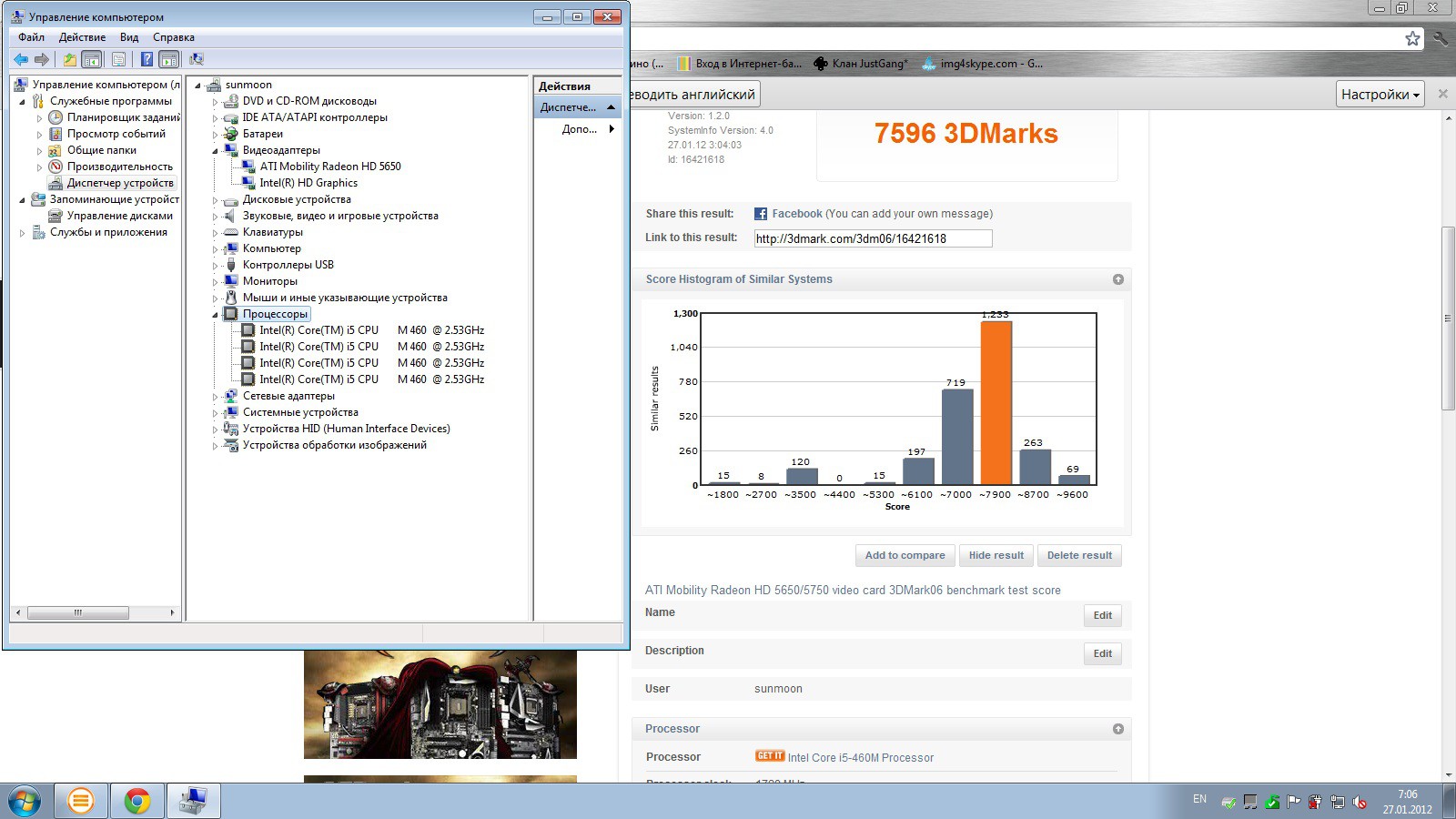Open the Справка menu
The height and width of the screenshot is (819, 1456).
coord(174,37)
